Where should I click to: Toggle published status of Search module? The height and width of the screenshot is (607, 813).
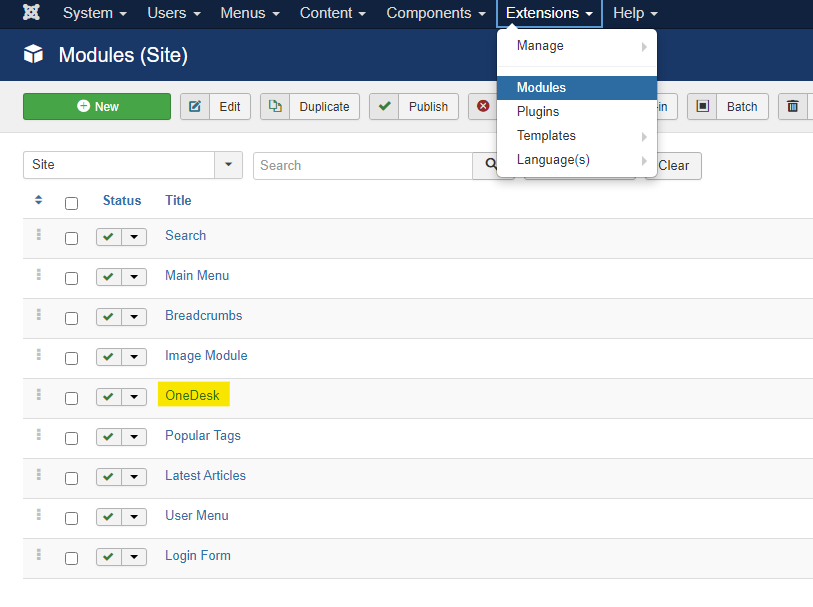(109, 237)
